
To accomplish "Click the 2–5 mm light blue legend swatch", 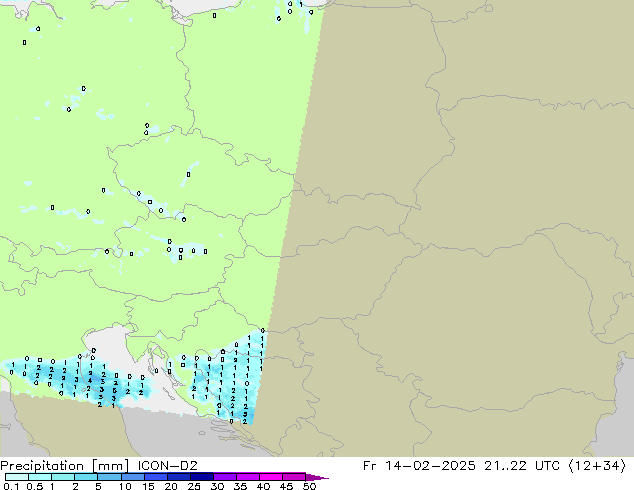I will pos(87,477).
